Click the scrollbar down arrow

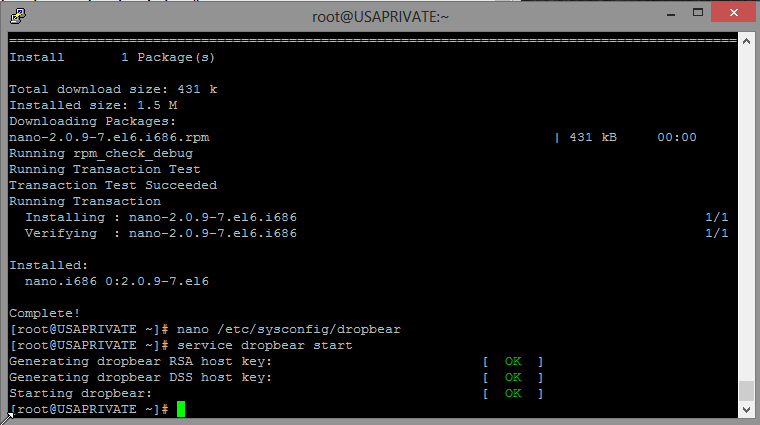coord(746,410)
